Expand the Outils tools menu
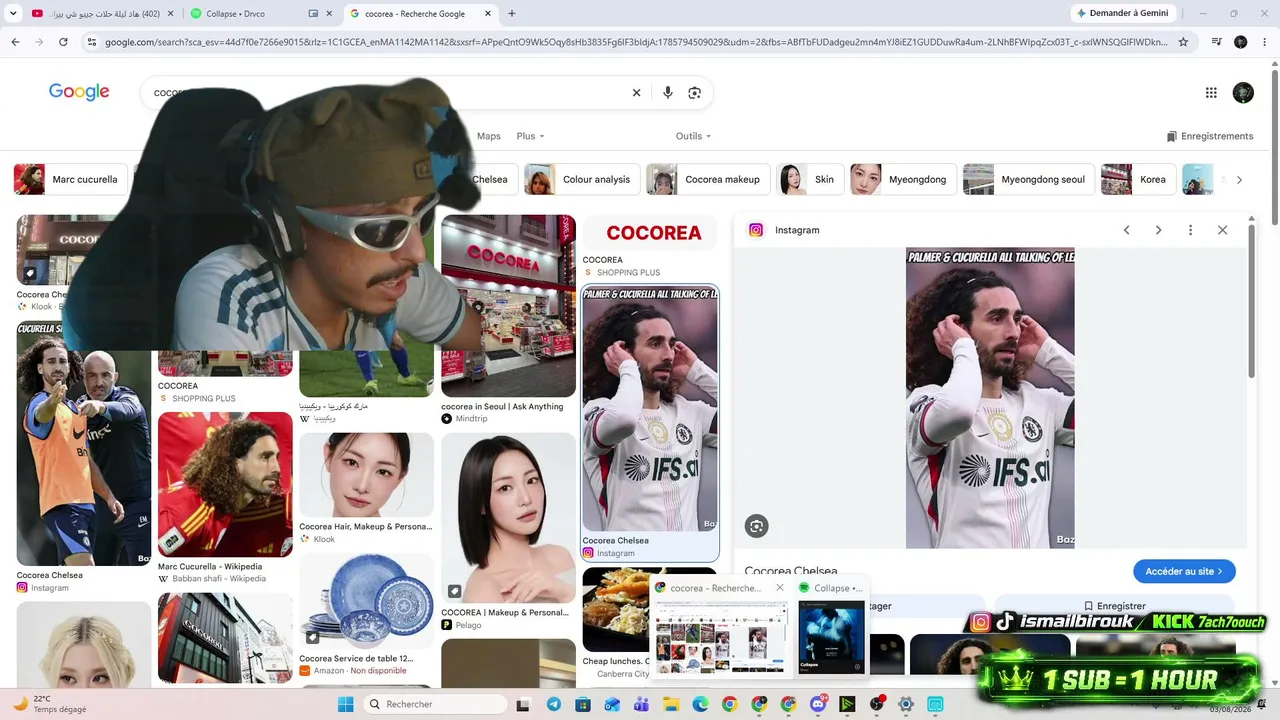1280x720 pixels. (693, 136)
